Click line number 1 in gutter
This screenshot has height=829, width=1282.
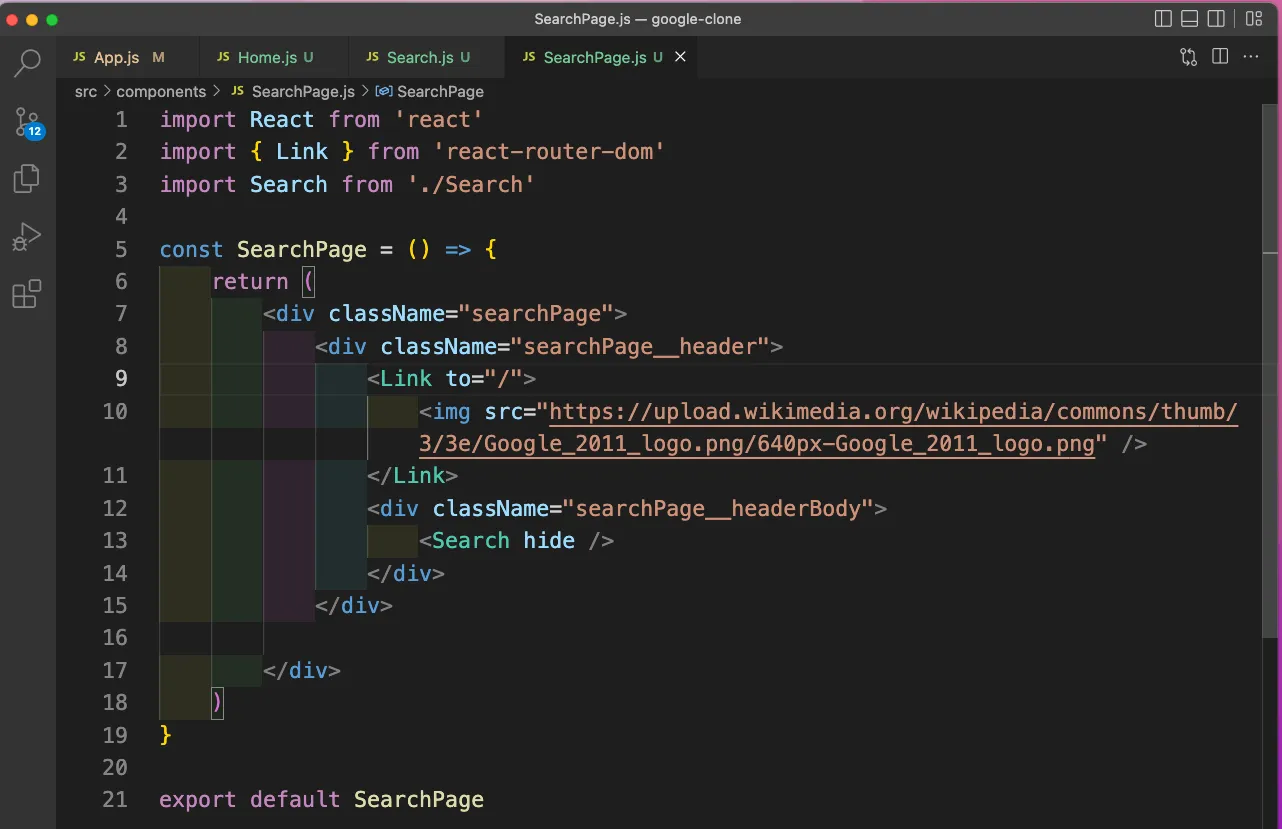point(121,120)
